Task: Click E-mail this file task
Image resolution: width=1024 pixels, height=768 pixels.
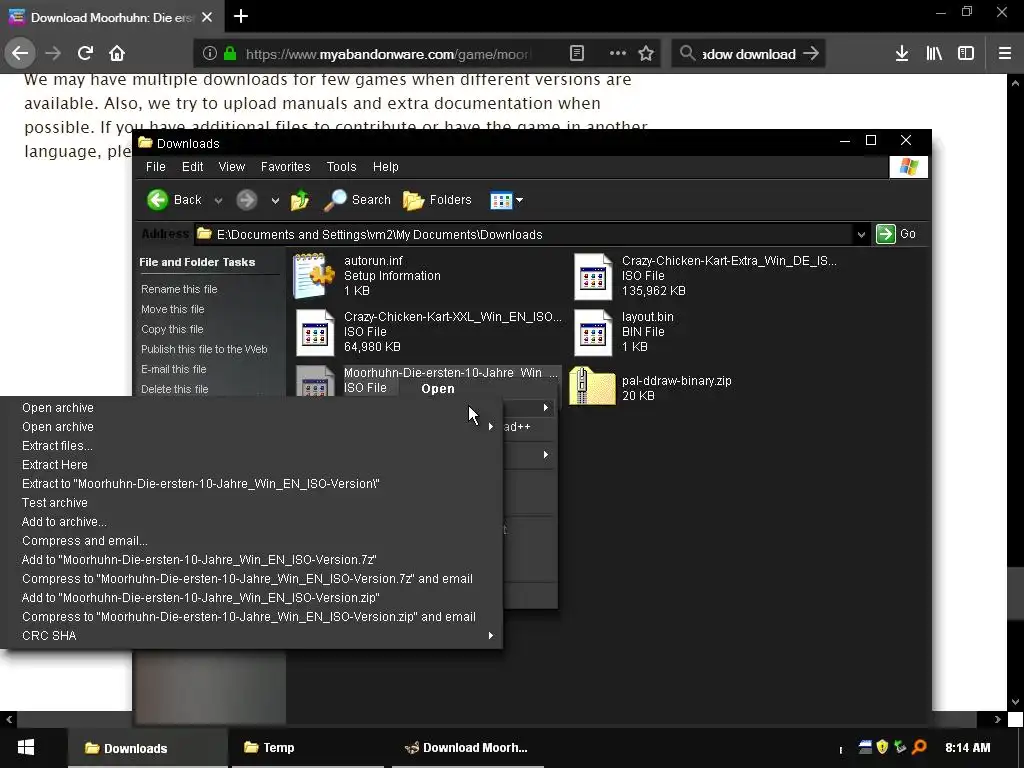Action: point(174,369)
